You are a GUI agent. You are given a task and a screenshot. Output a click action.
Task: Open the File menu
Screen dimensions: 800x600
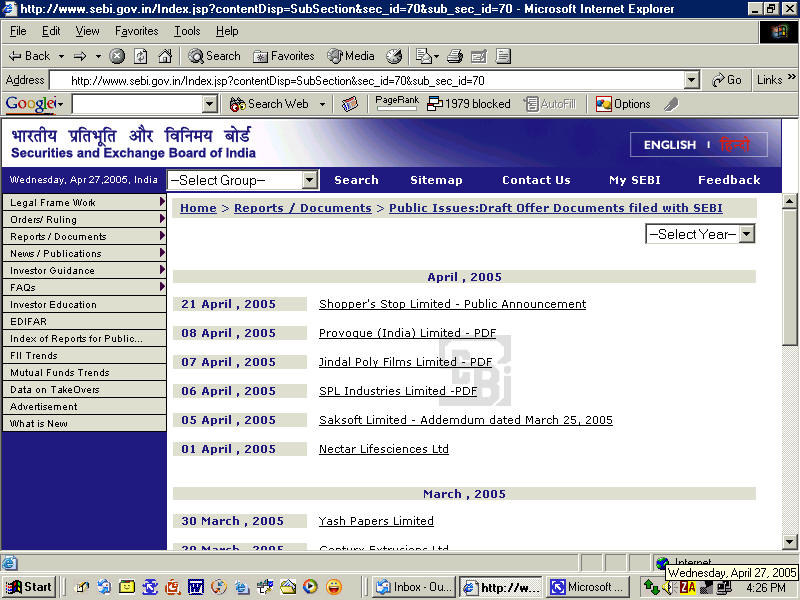[18, 31]
